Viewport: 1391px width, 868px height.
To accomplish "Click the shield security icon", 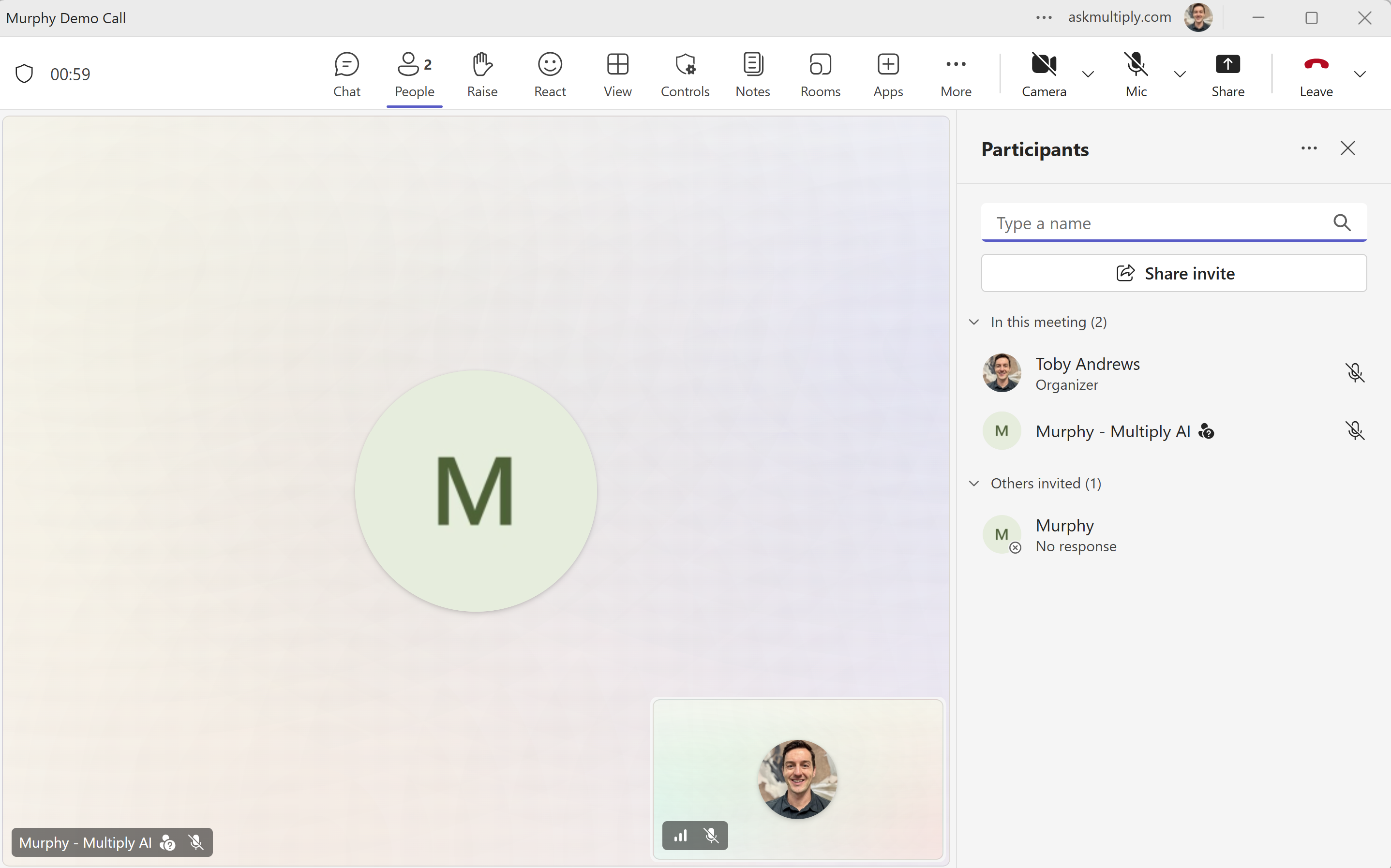I will pyautogui.click(x=24, y=74).
